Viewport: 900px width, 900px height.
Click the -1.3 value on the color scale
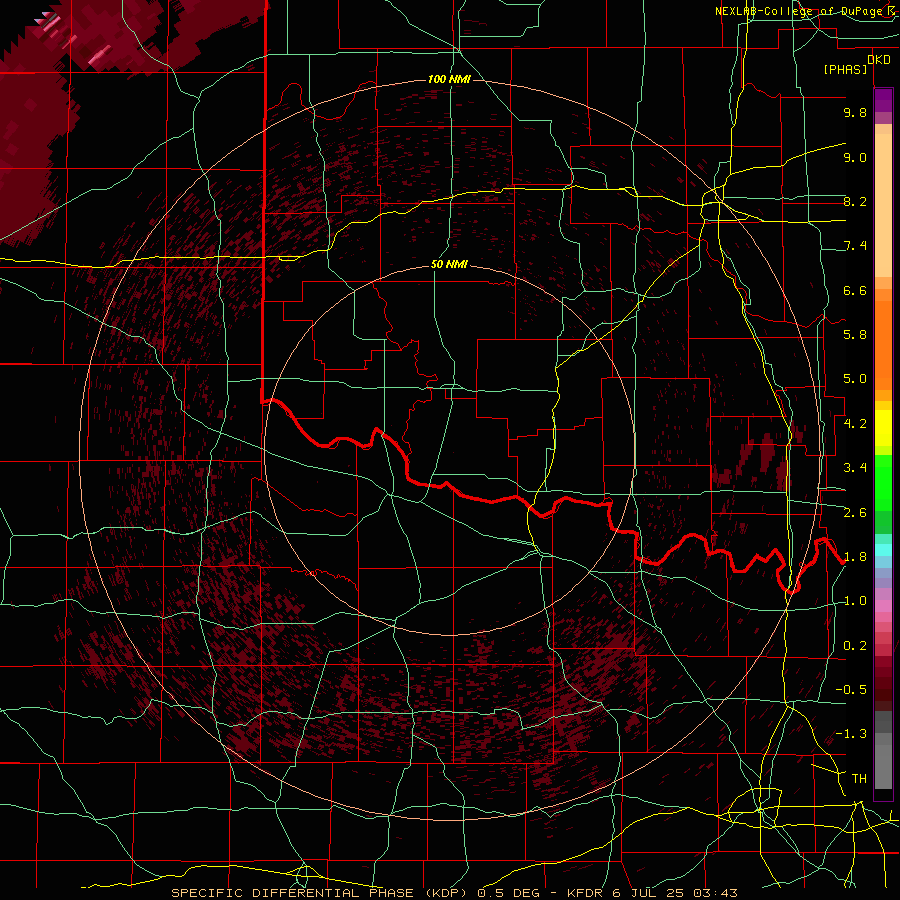851,734
